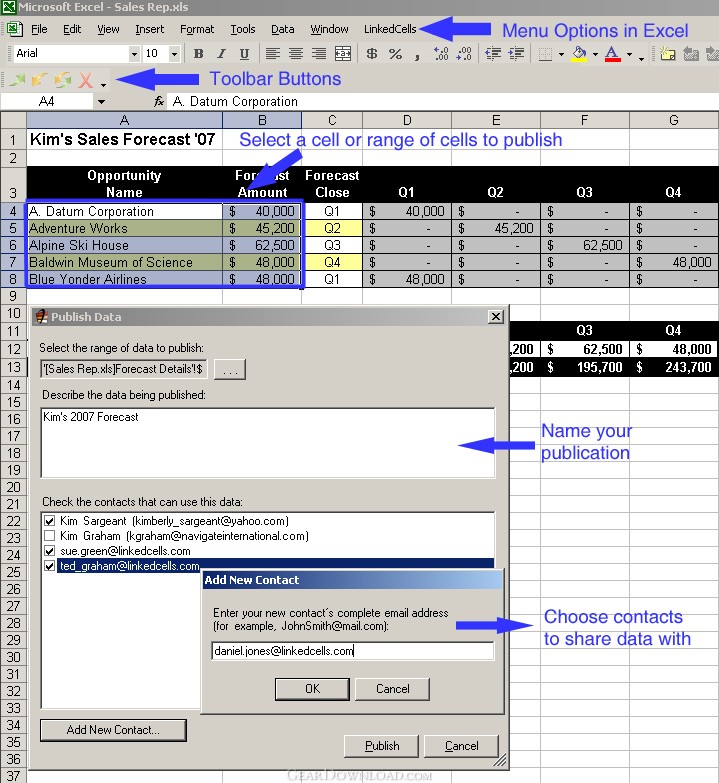Center cell text horizontally
This screenshot has width=719, height=783.
[x=296, y=53]
